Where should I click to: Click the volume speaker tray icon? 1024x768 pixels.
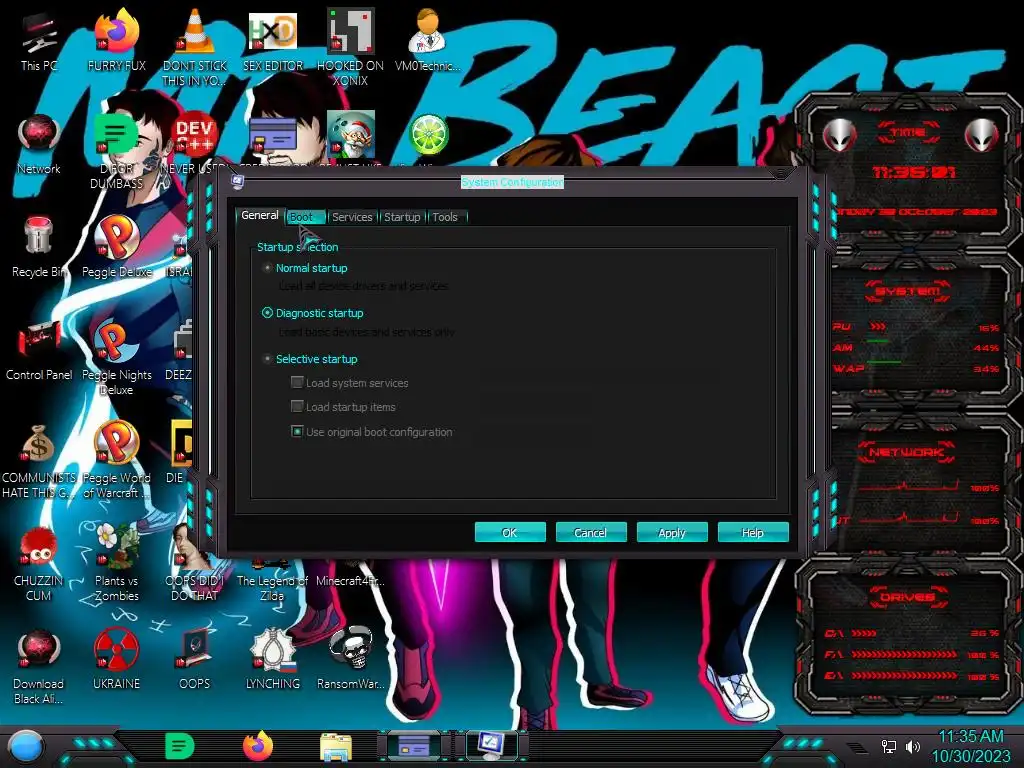913,746
